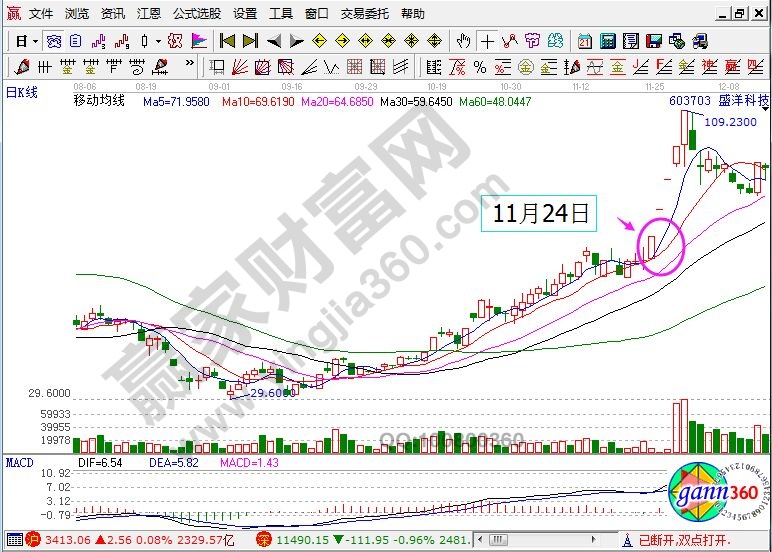Click the MACD indicator label

click(20, 463)
